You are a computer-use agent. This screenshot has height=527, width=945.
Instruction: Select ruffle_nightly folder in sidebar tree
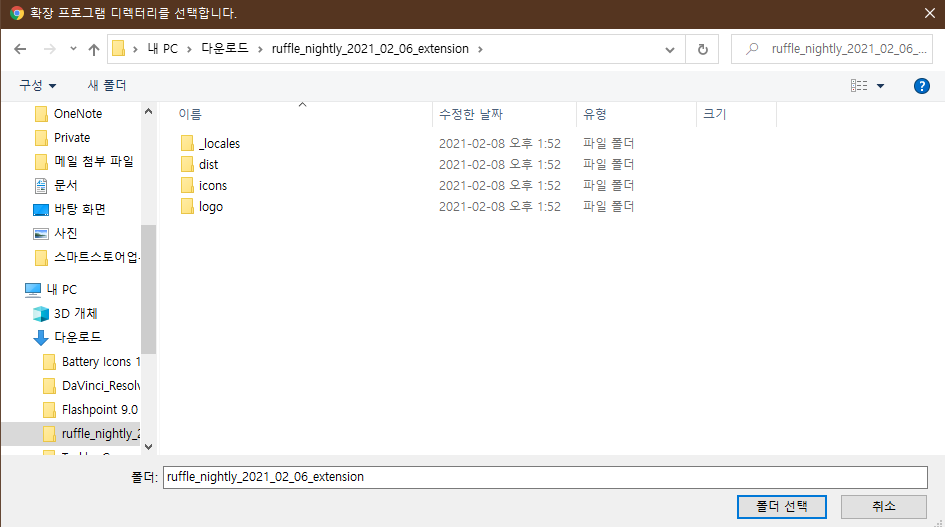pos(101,434)
